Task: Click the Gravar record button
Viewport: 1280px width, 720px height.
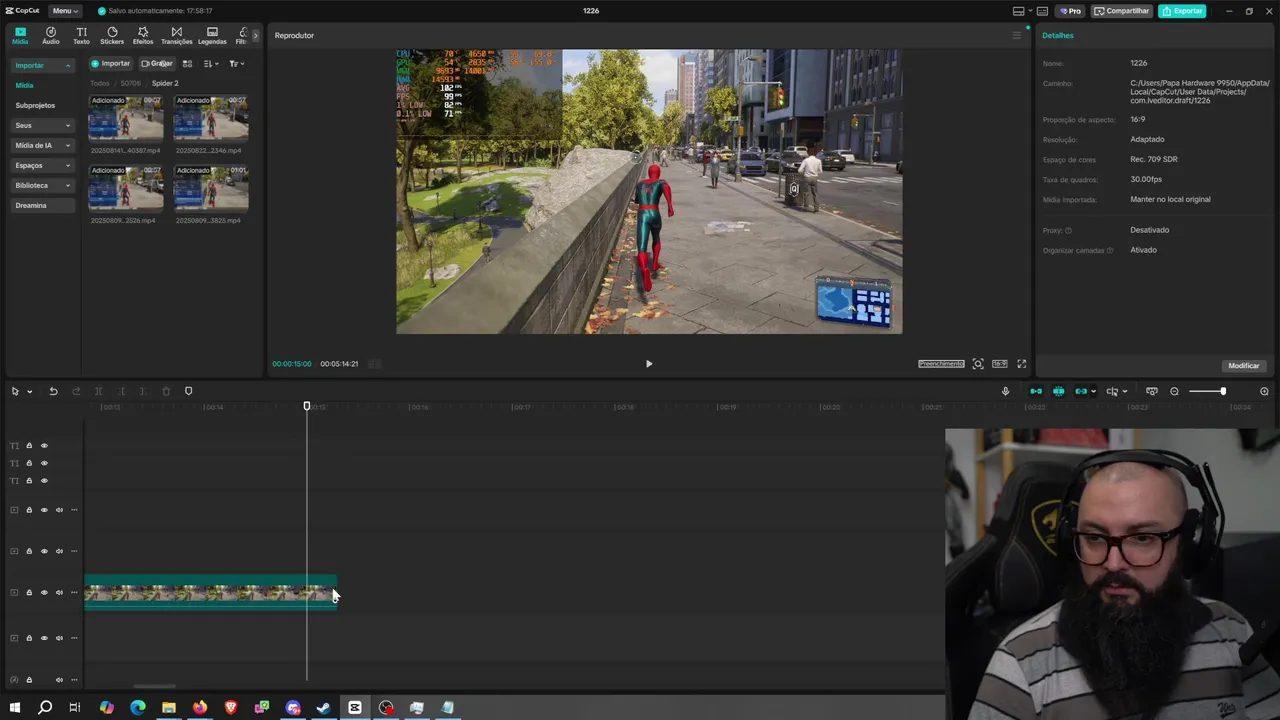Action: (x=157, y=63)
